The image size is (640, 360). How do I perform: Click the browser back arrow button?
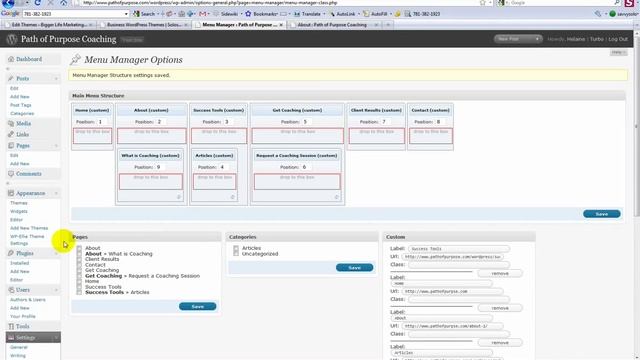click(x=8, y=3)
